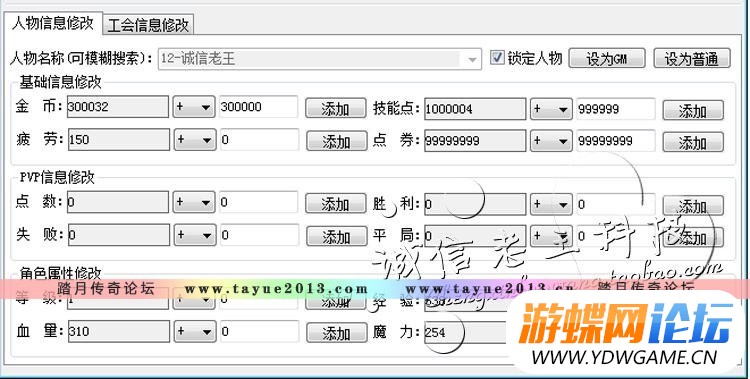Open the 失败 operator dropdown
This screenshot has height=379, width=750.
tap(195, 235)
